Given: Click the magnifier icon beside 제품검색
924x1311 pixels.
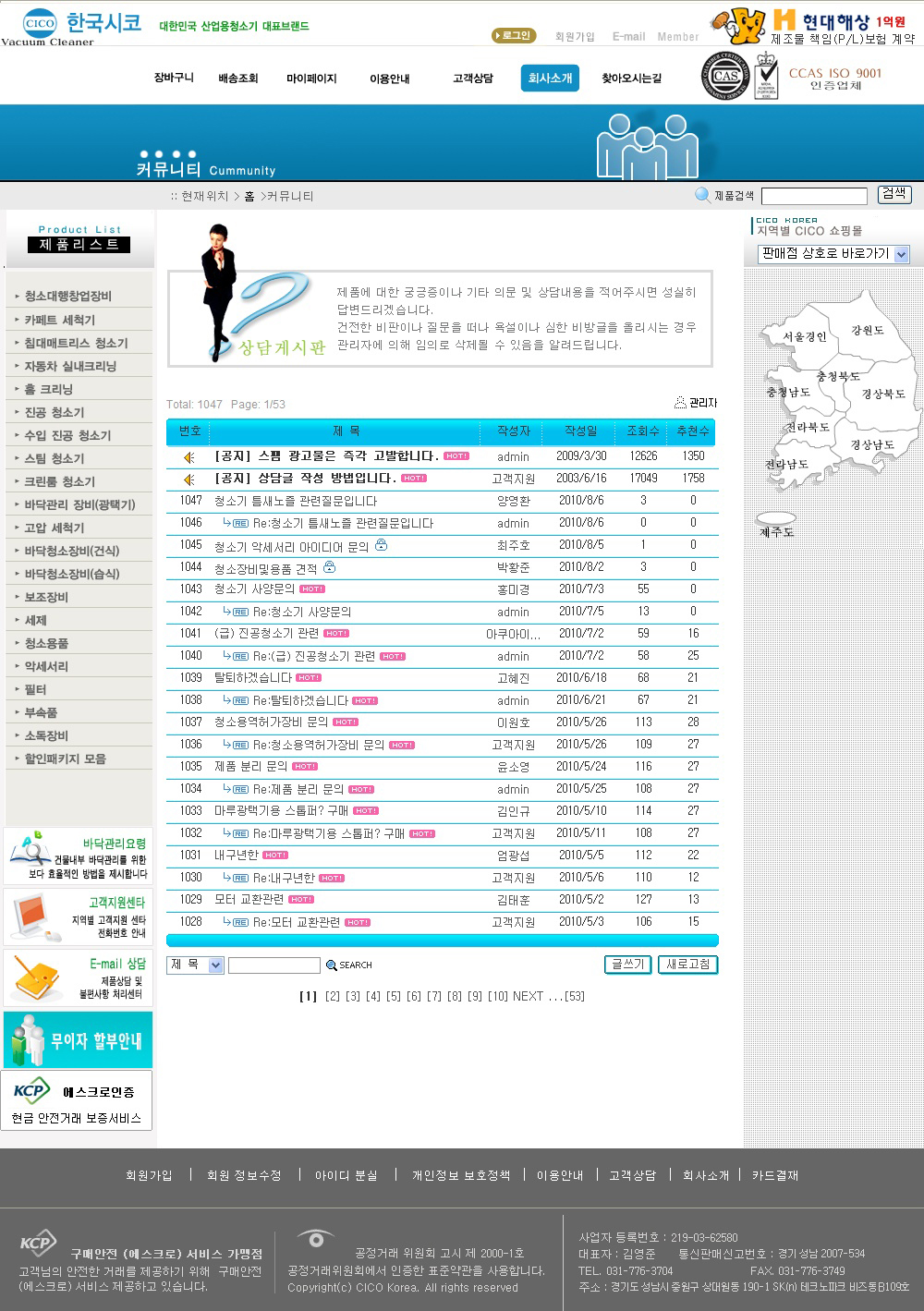Looking at the screenshot, I should point(702,195).
